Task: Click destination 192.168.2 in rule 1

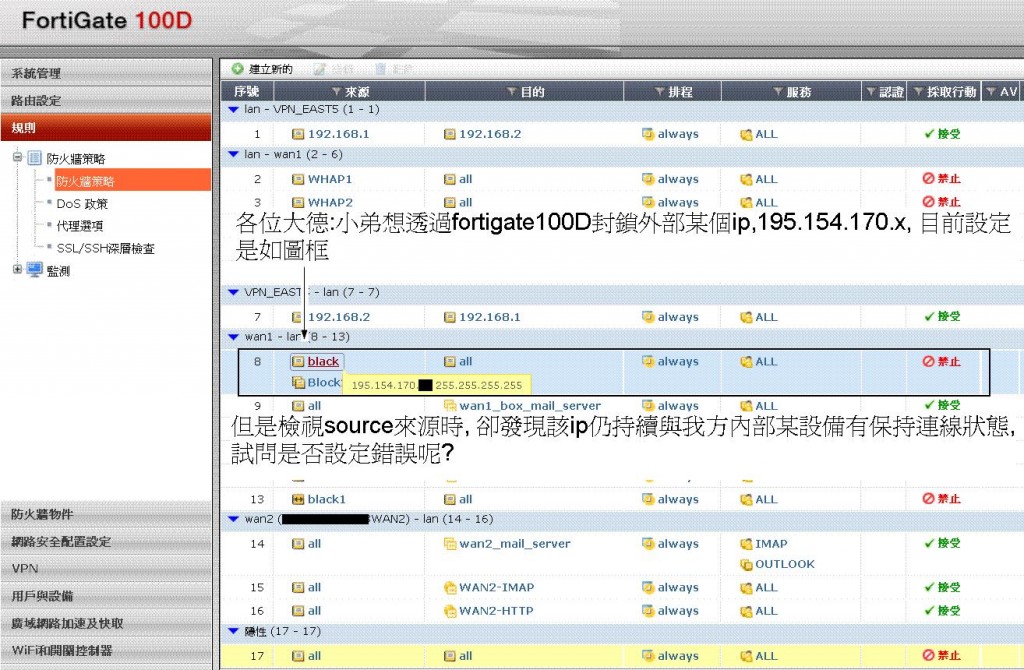Action: point(490,134)
